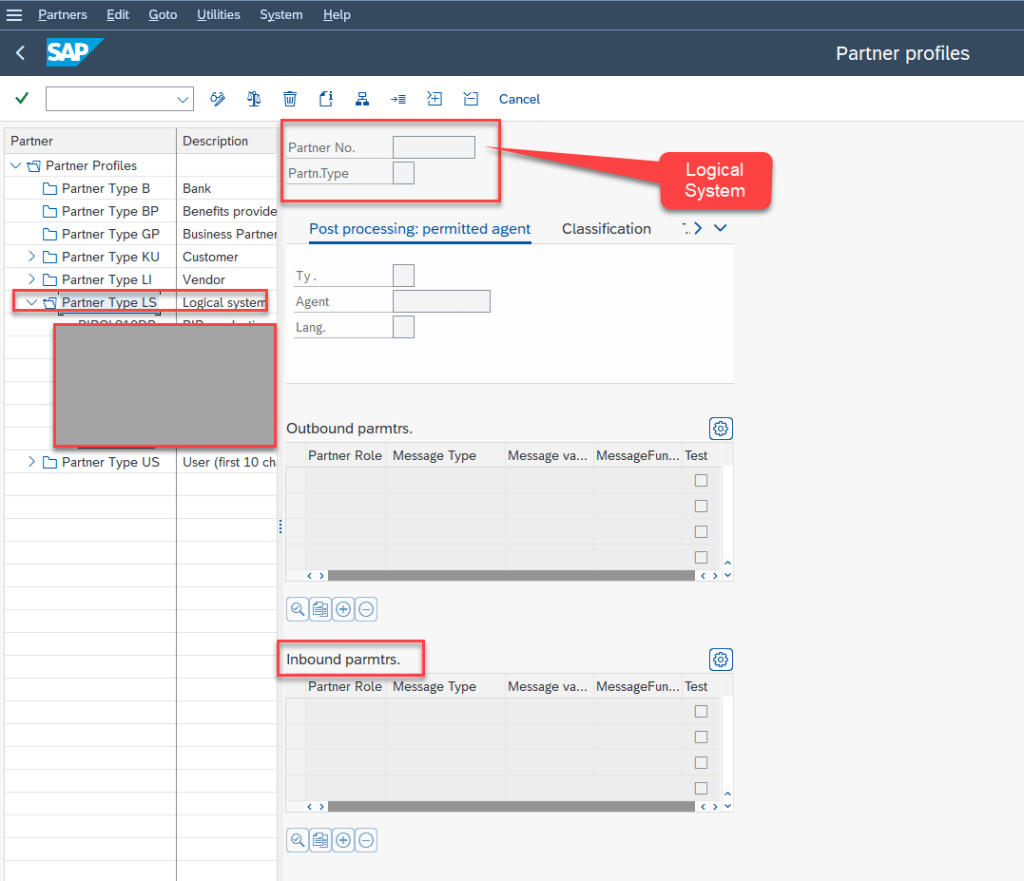This screenshot has width=1024, height=881.
Task: Open the Utilities menu
Action: (218, 15)
